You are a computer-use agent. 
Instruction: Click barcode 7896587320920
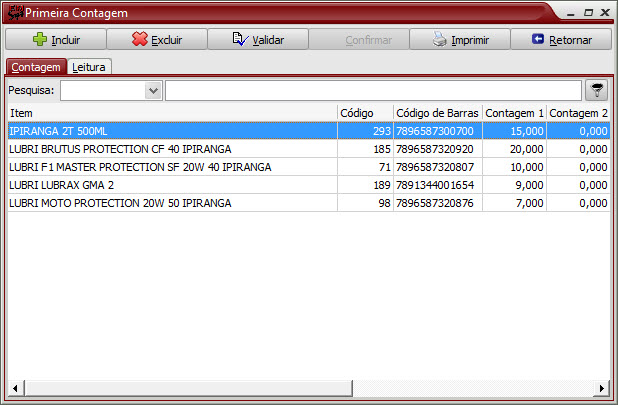[x=438, y=149]
